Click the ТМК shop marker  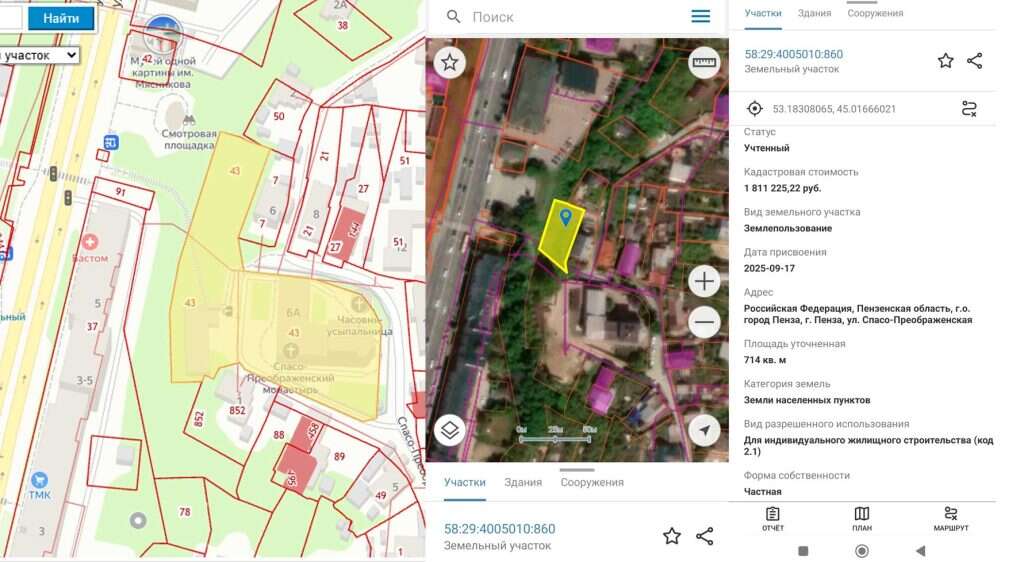39,480
